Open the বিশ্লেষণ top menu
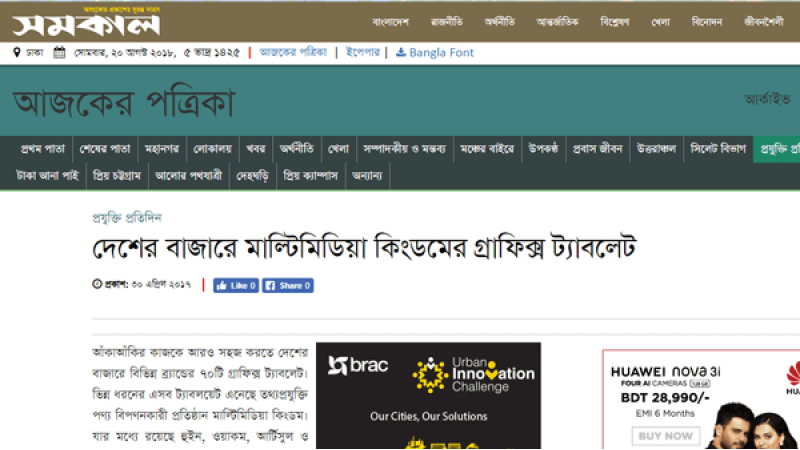 pyautogui.click(x=615, y=22)
